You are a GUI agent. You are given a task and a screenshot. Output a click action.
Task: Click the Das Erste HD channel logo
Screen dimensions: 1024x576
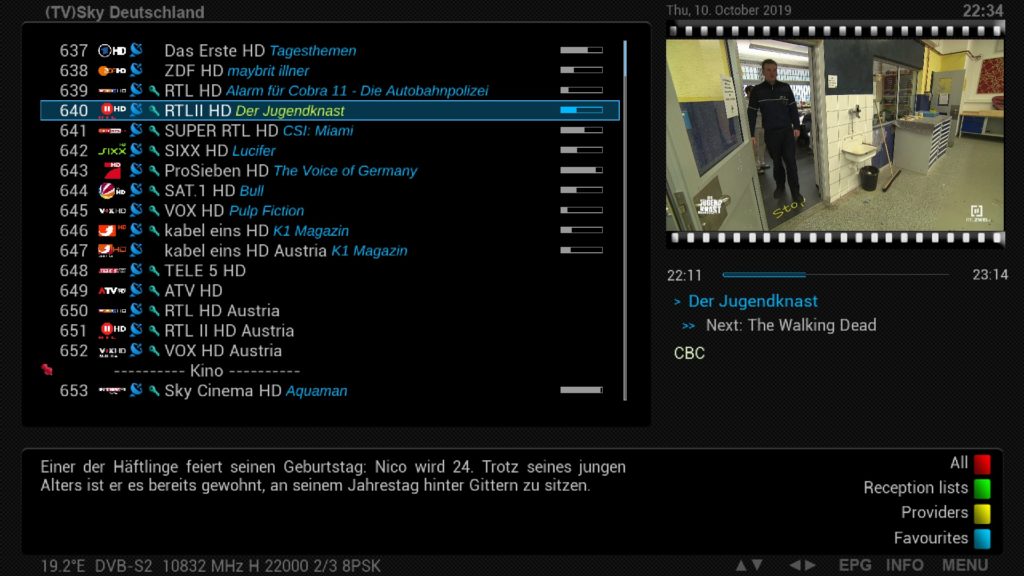coord(112,50)
